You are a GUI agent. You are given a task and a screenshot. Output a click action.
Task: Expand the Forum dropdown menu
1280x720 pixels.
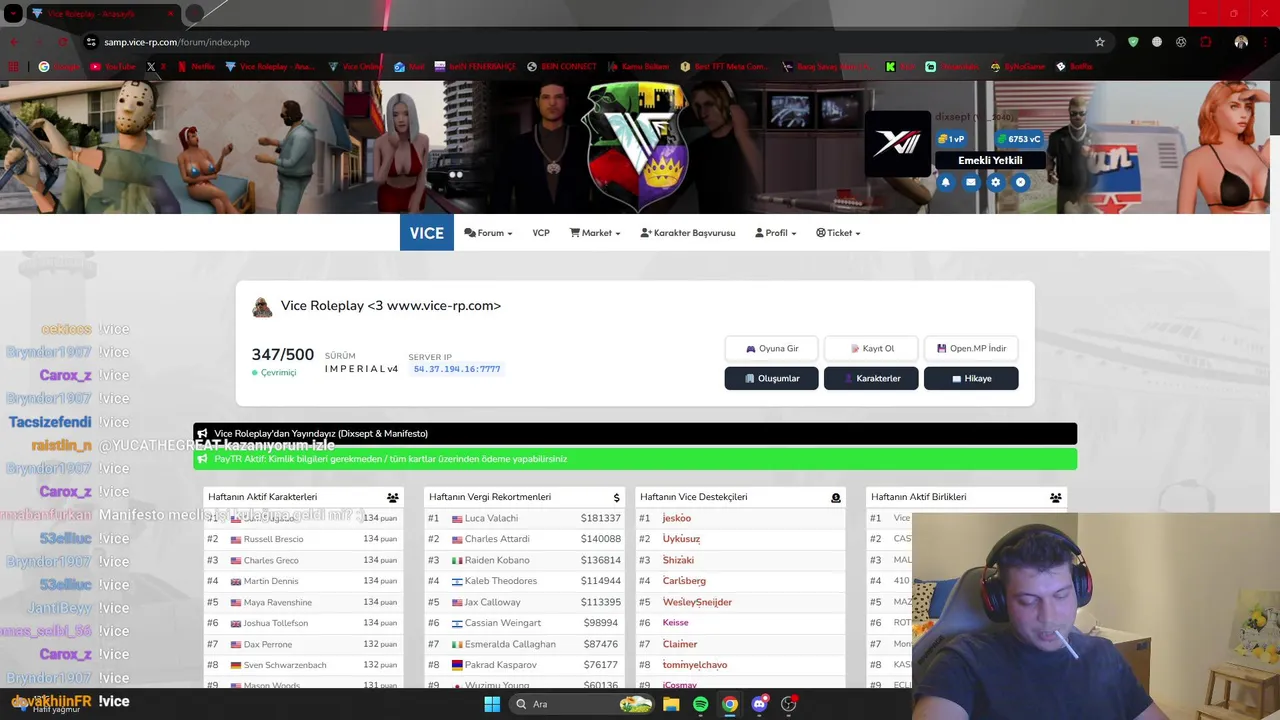pos(488,233)
